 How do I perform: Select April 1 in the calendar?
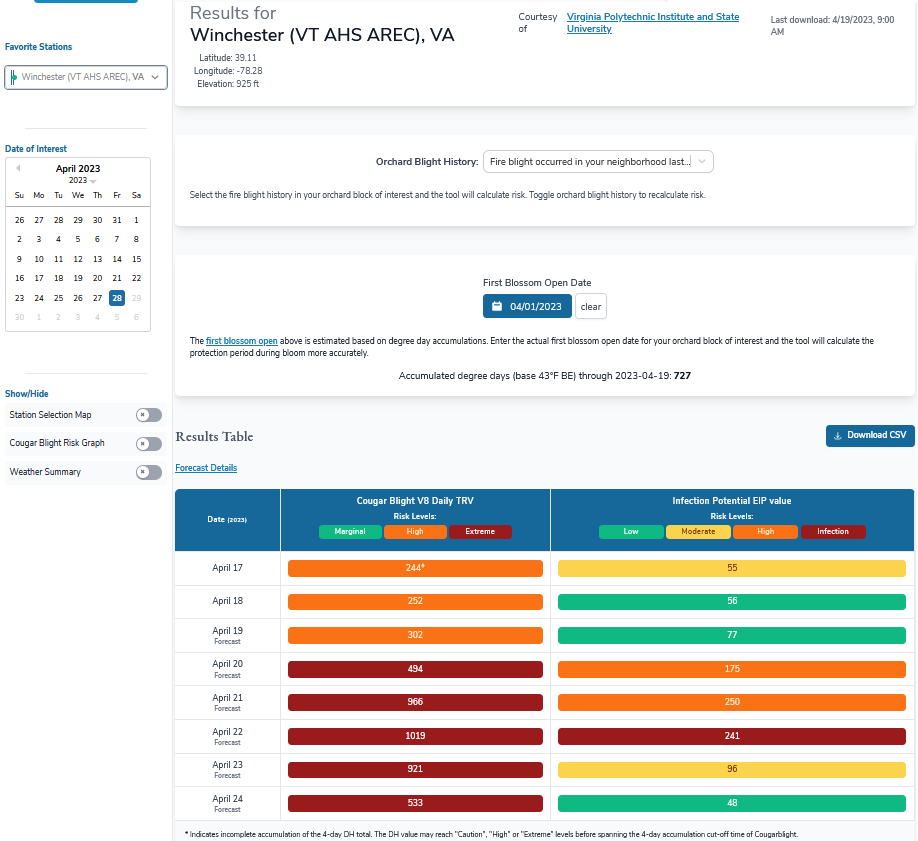coord(136,220)
